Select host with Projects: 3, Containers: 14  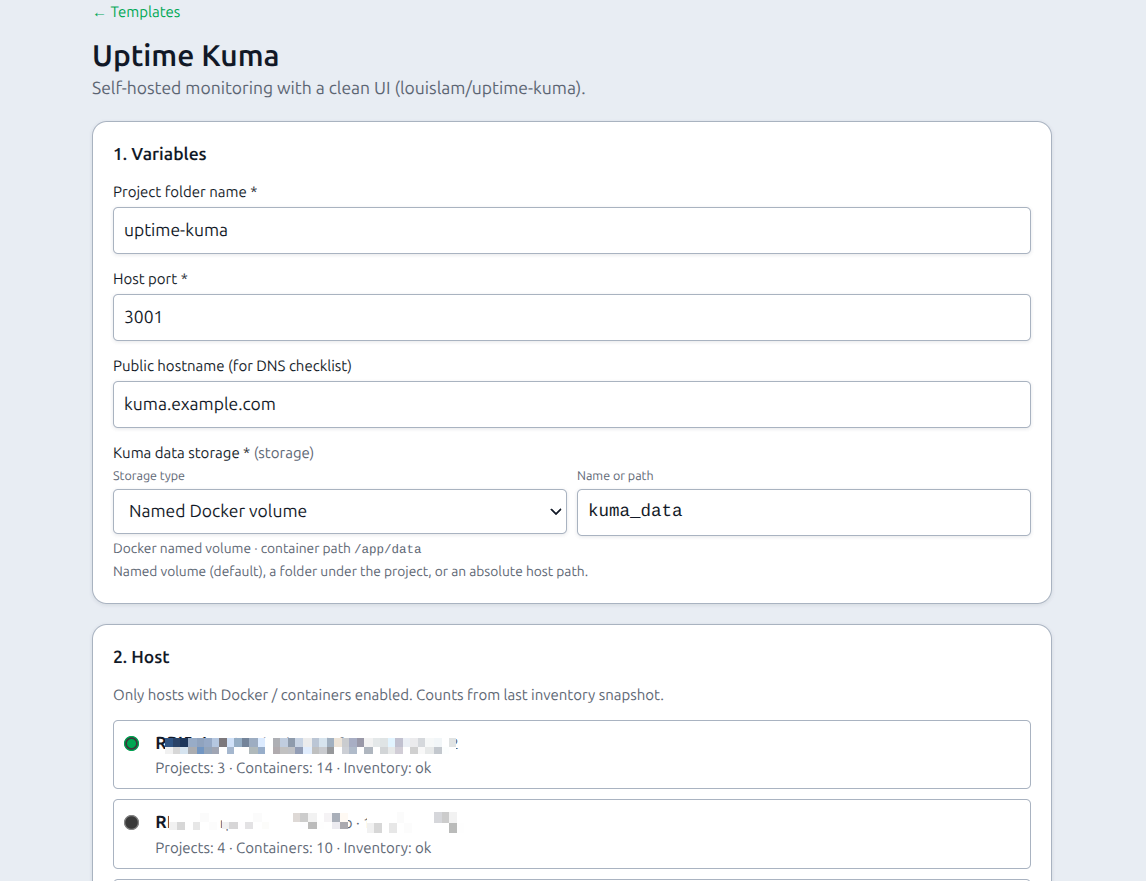click(572, 755)
